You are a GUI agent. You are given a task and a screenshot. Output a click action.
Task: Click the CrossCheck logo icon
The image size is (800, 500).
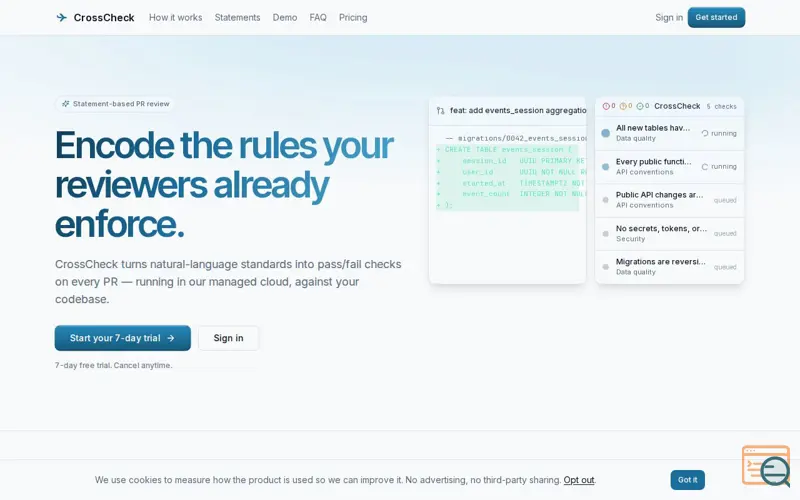[x=62, y=17]
